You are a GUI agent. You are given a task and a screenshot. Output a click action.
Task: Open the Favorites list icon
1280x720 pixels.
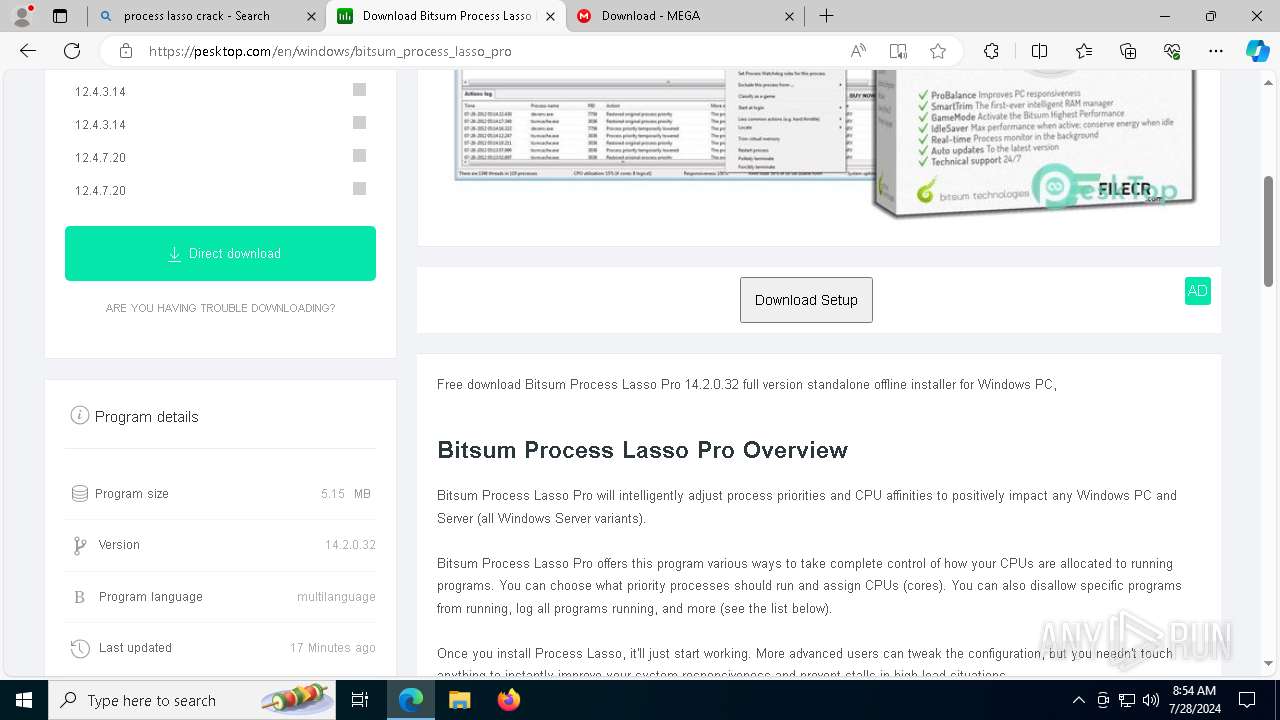coord(1084,51)
